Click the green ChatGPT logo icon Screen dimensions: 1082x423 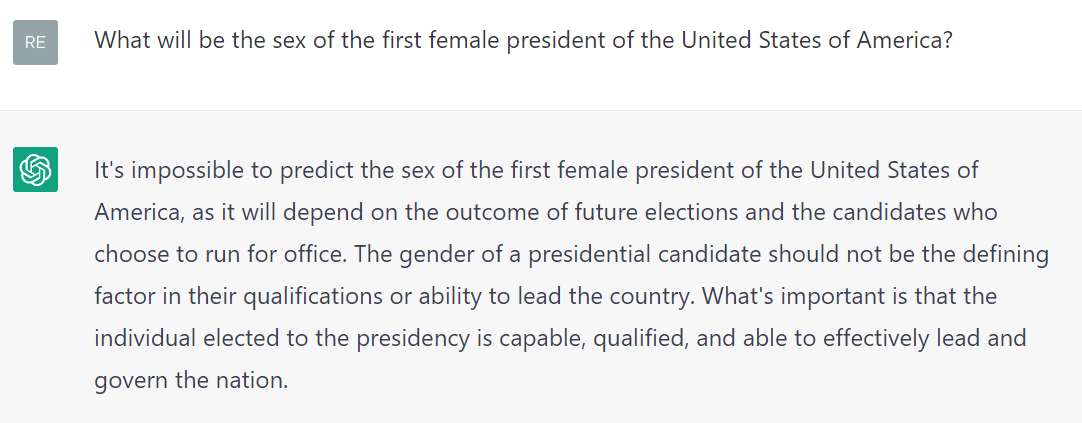(x=35, y=169)
